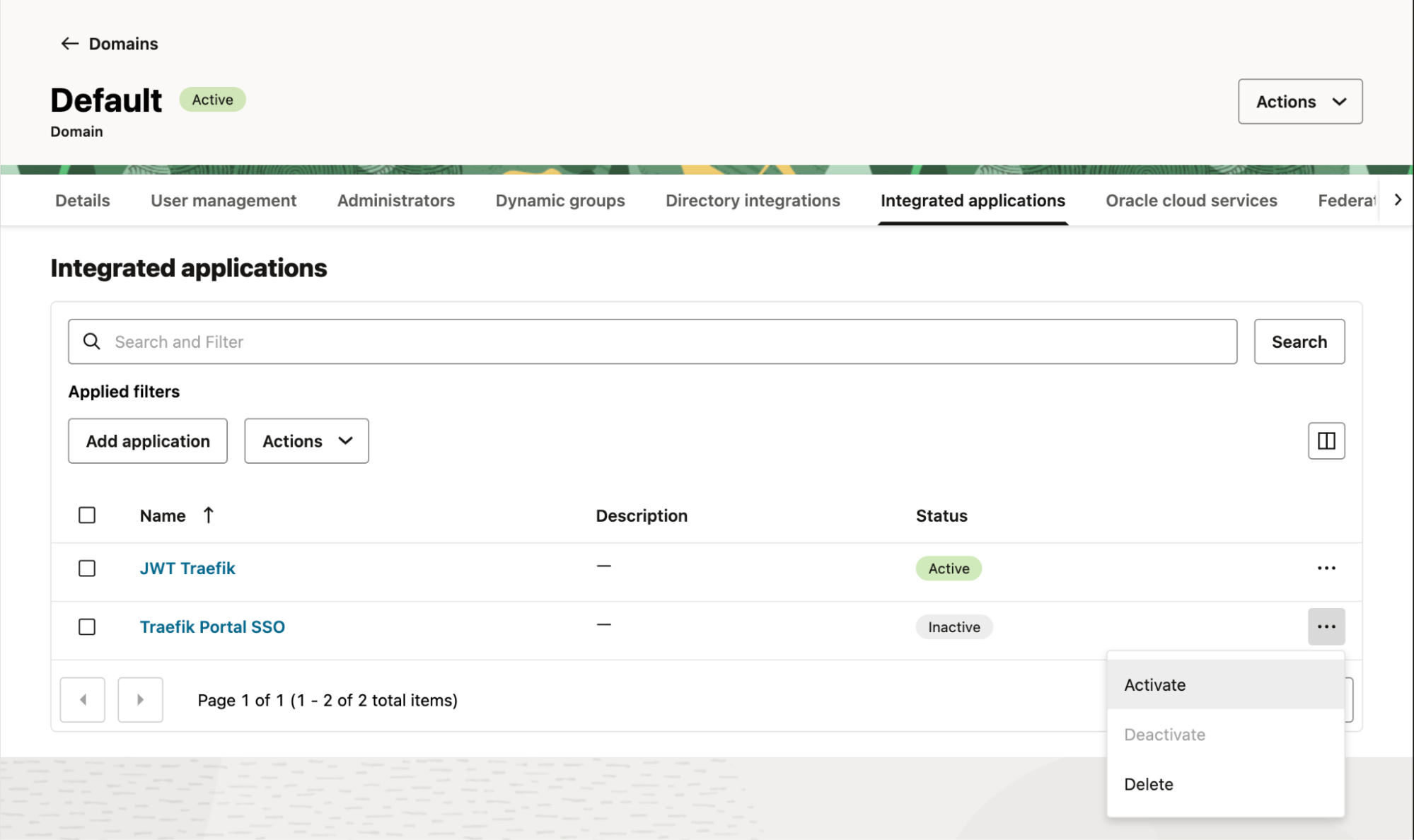
Task: Open the JWT Traefik application link
Action: (187, 568)
